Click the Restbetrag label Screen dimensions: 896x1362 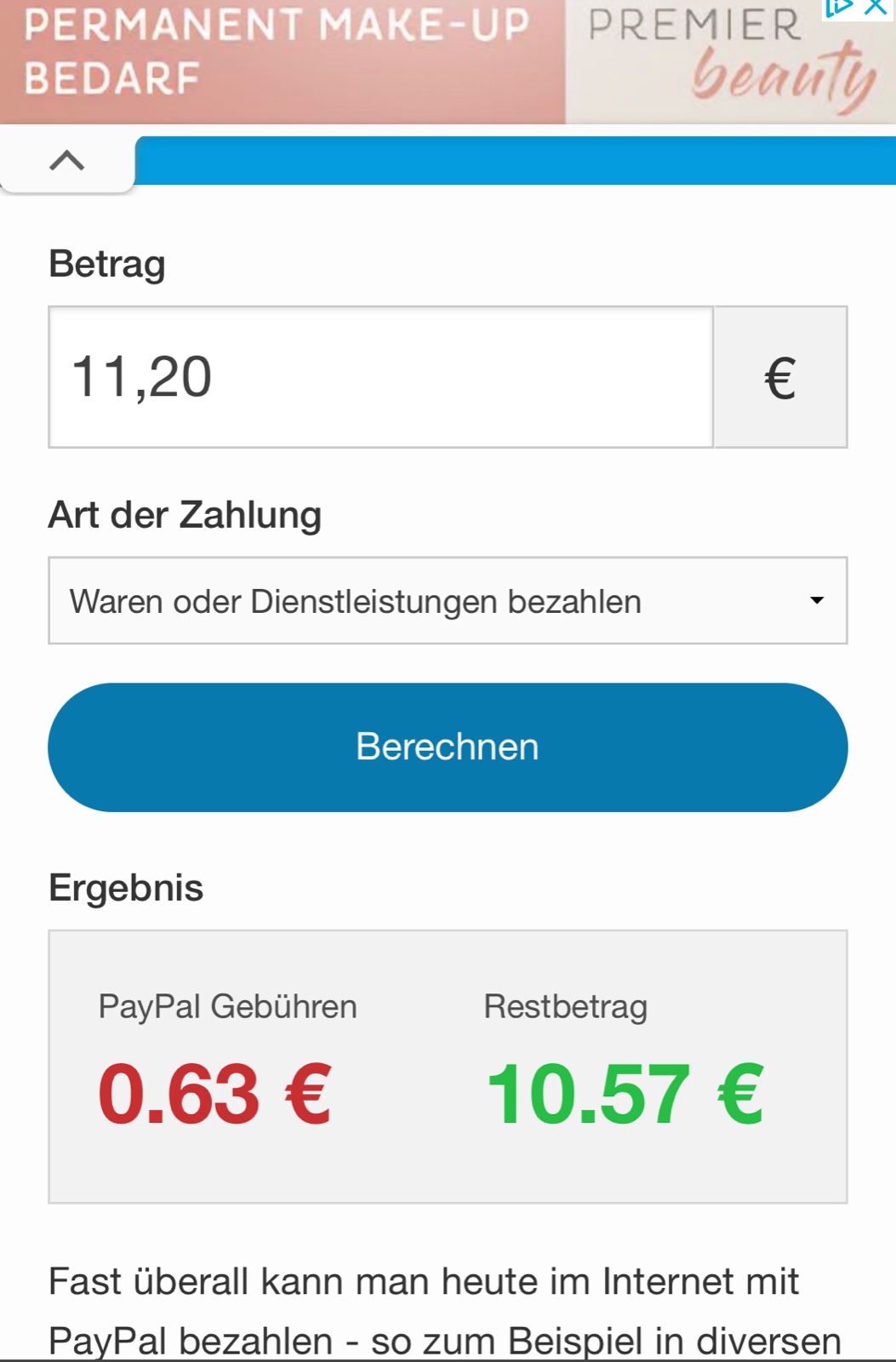566,1007
